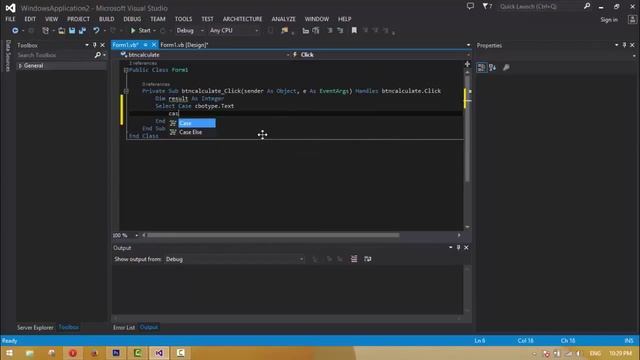Open File Explorer from the taskbar
This screenshot has height=360, width=640.
30,353
